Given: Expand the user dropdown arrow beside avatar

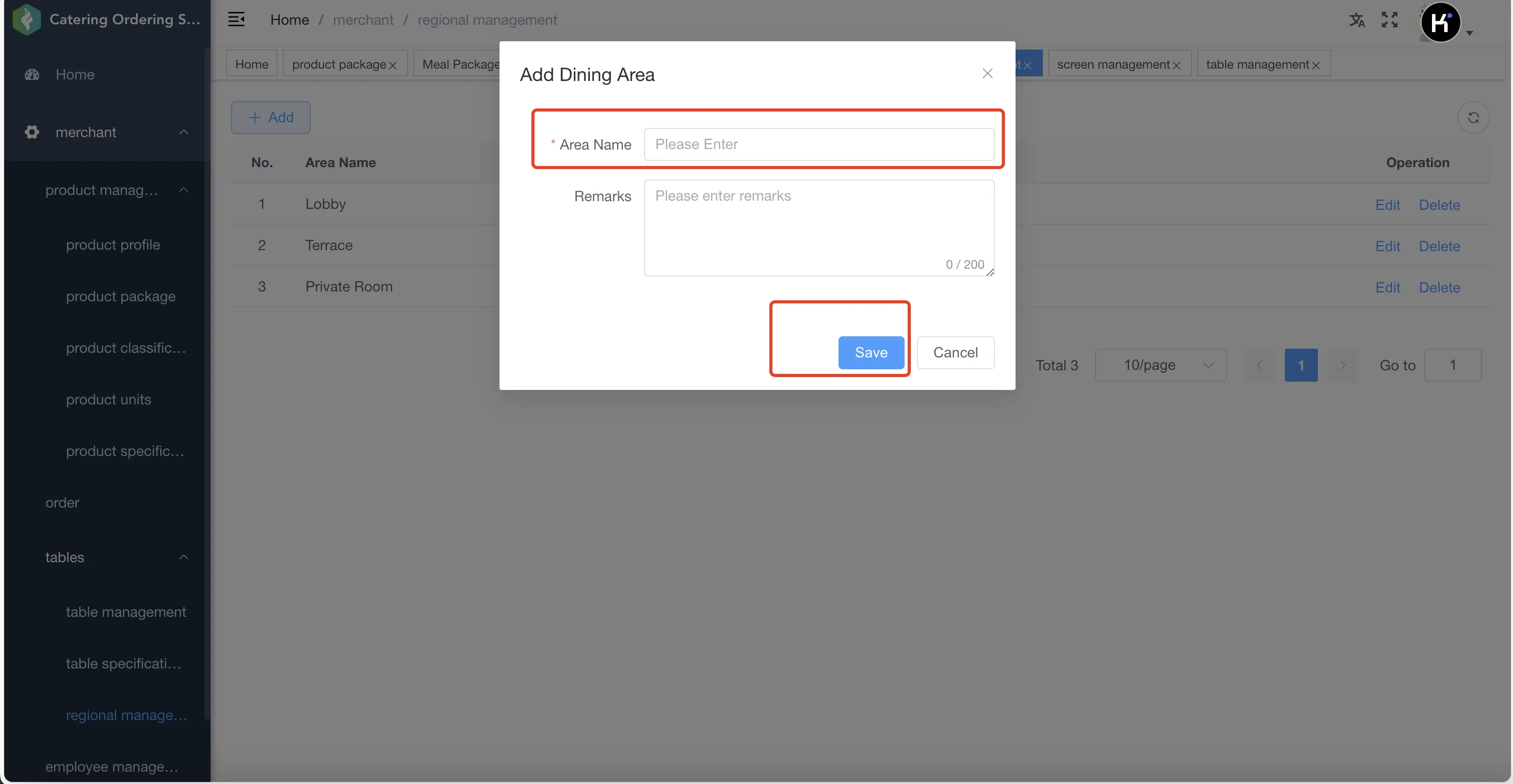Looking at the screenshot, I should point(1470,33).
